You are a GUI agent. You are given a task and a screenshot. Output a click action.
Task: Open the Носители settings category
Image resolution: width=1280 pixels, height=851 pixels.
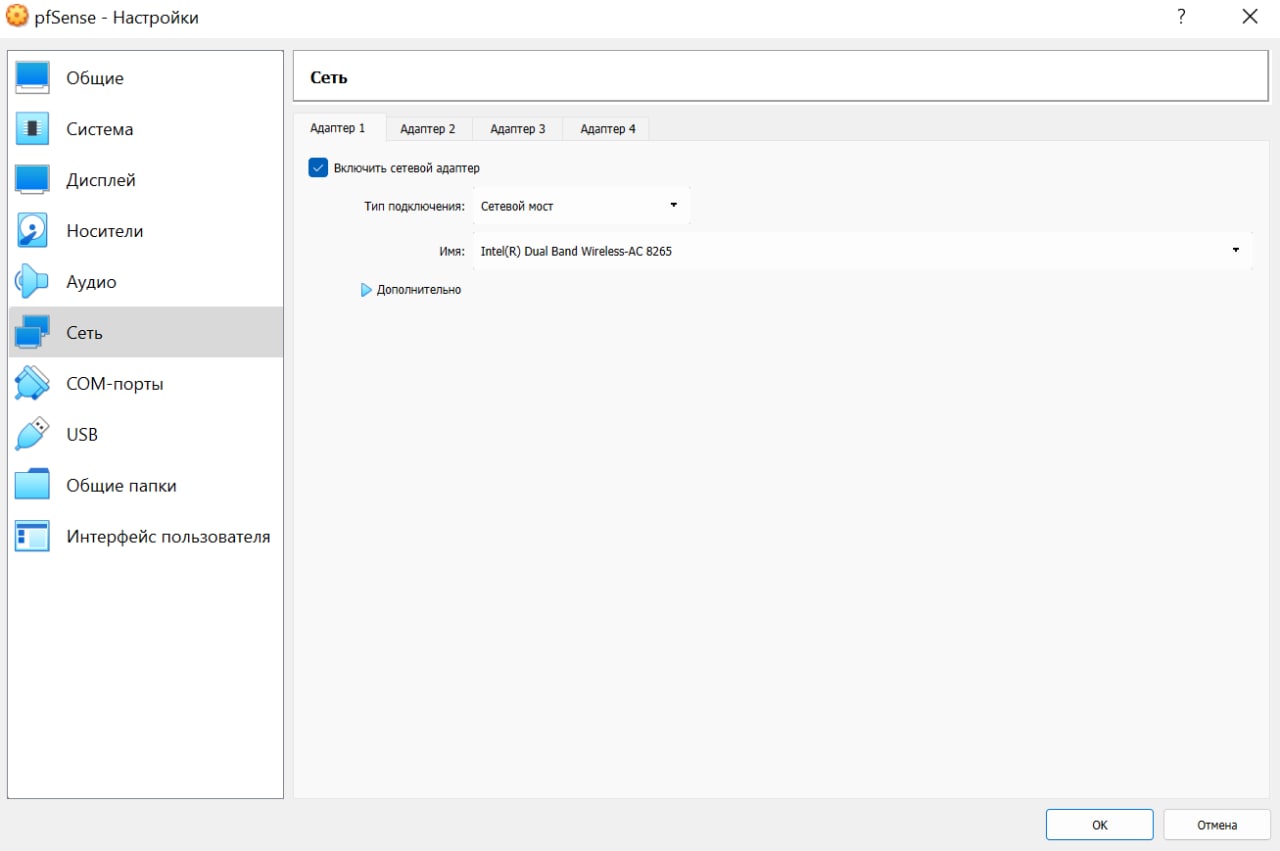coord(146,231)
